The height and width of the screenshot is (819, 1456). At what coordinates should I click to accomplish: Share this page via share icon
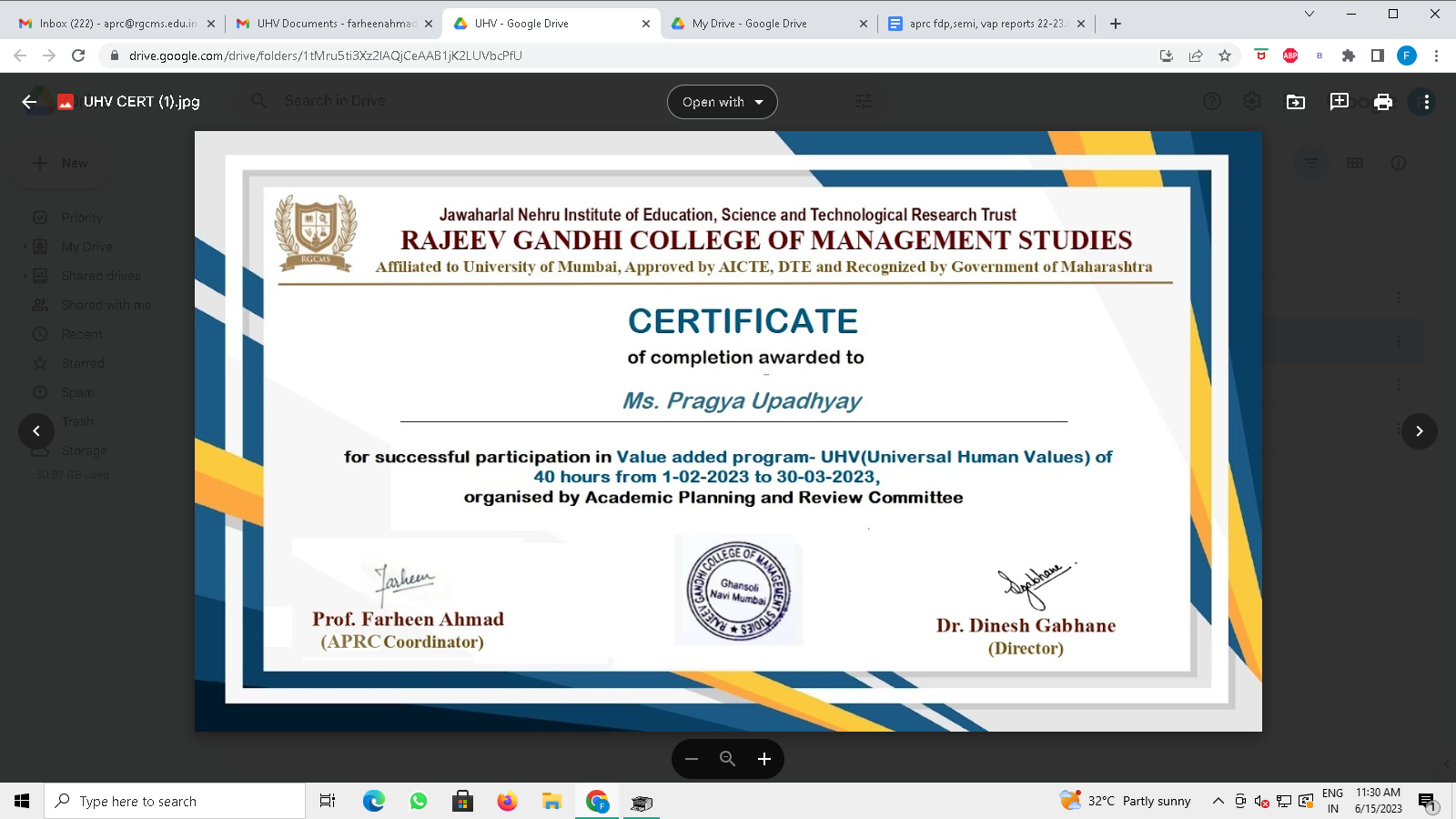(x=1196, y=56)
